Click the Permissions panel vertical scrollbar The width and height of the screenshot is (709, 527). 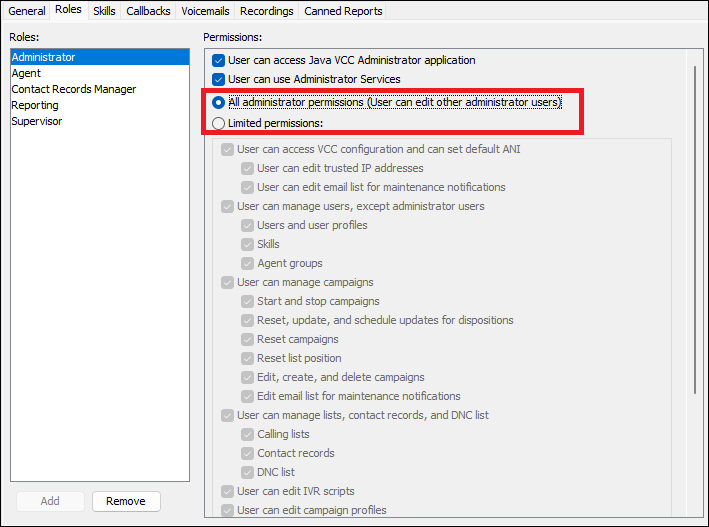pyautogui.click(x=695, y=230)
